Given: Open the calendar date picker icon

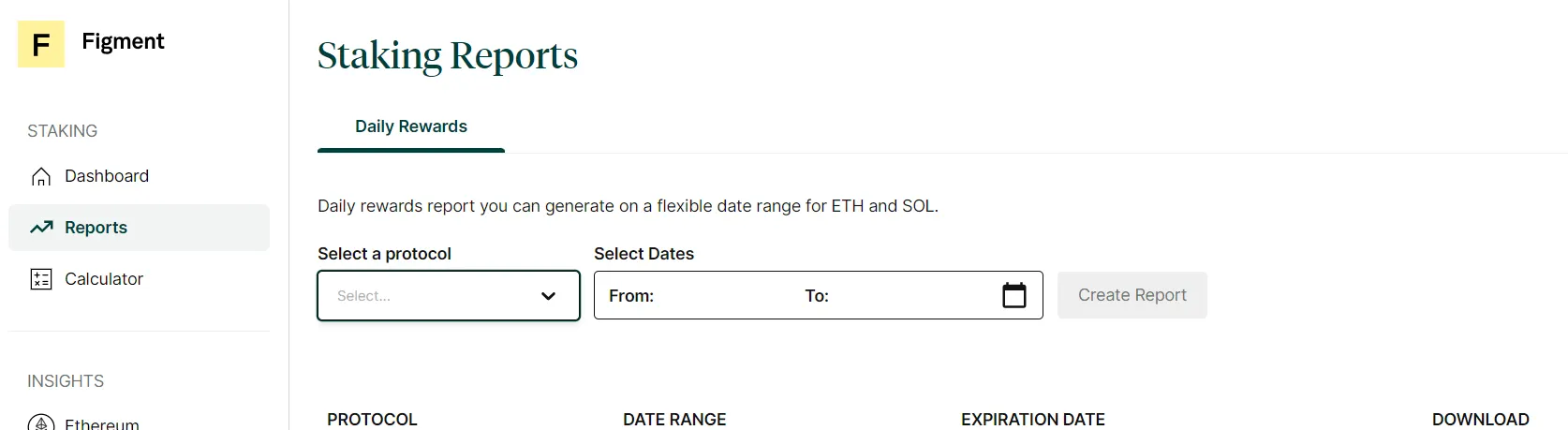Looking at the screenshot, I should [1014, 295].
